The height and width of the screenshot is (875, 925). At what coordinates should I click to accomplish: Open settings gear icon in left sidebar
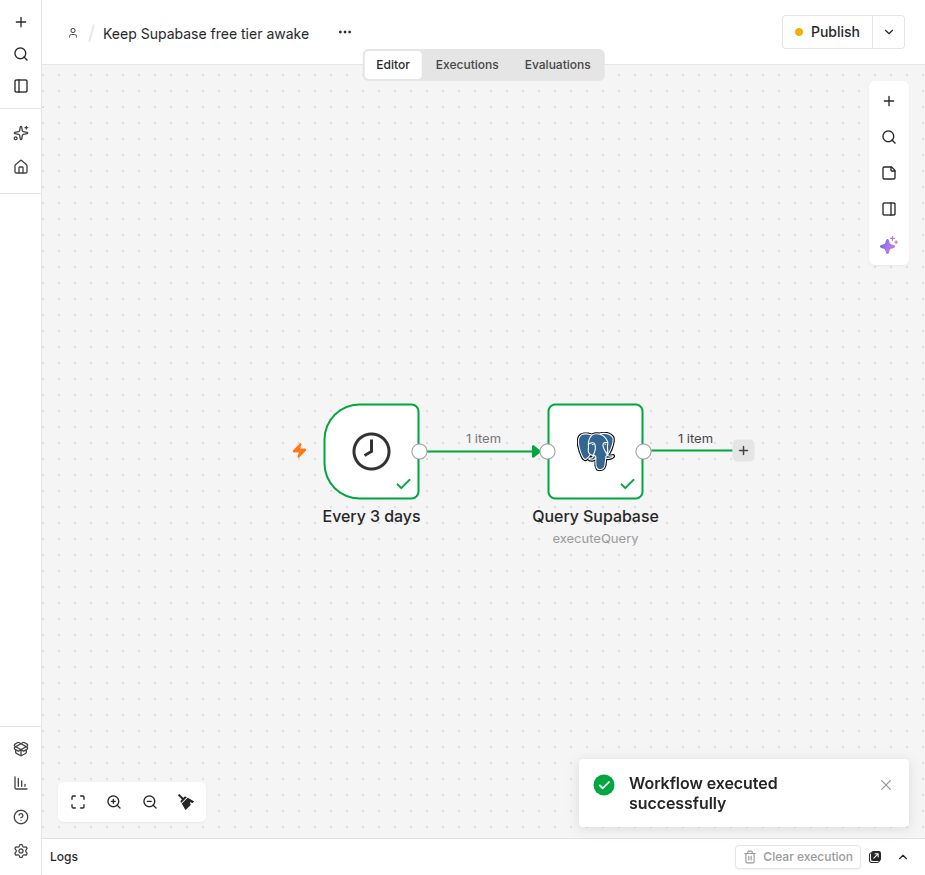tap(21, 851)
